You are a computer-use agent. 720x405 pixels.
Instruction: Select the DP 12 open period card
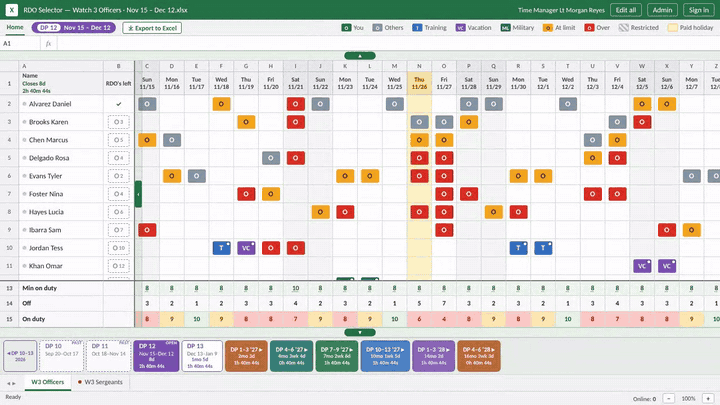coord(156,356)
